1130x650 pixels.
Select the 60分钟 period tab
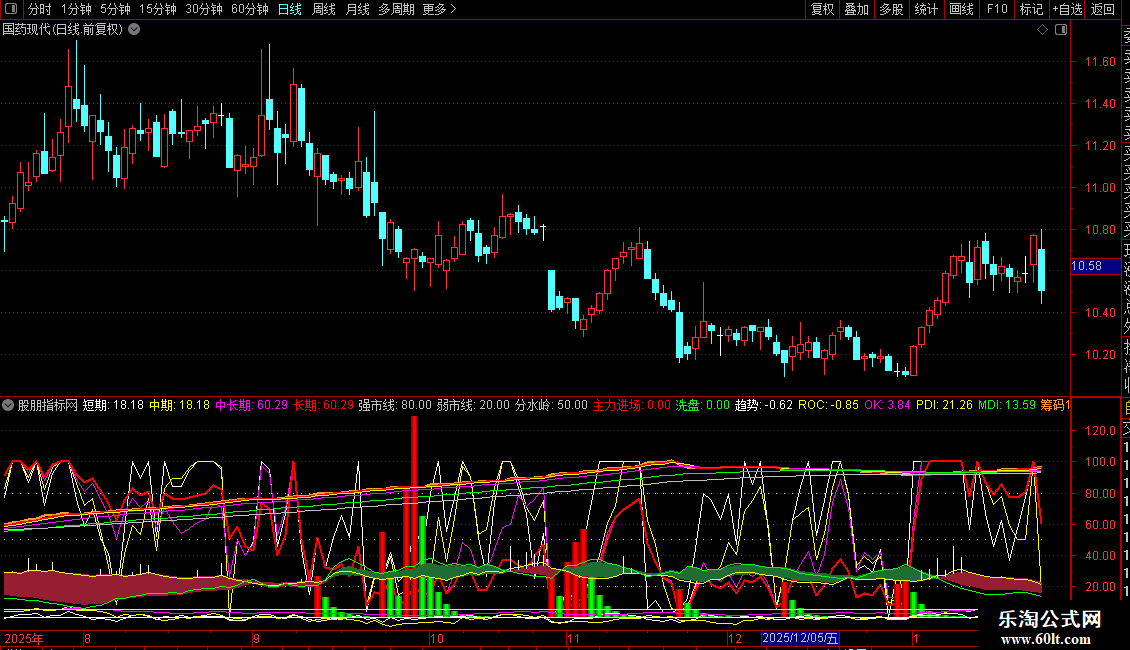(249, 9)
